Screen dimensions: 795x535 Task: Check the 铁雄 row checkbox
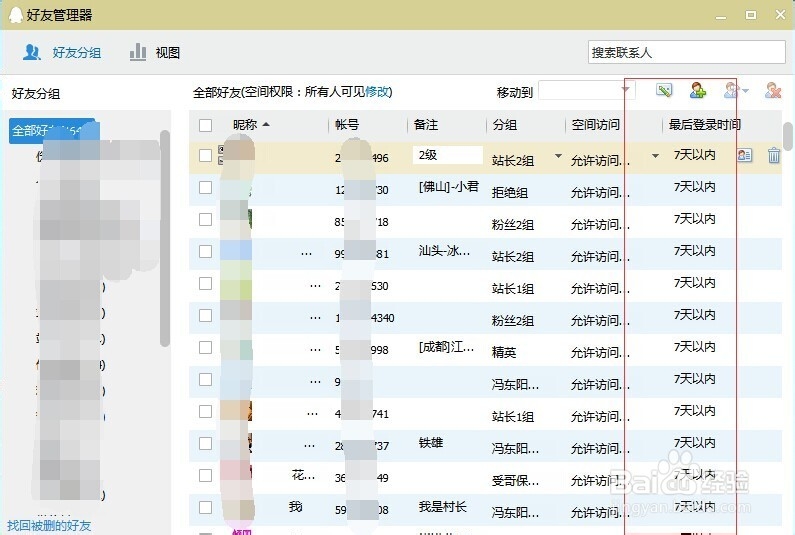(x=205, y=443)
